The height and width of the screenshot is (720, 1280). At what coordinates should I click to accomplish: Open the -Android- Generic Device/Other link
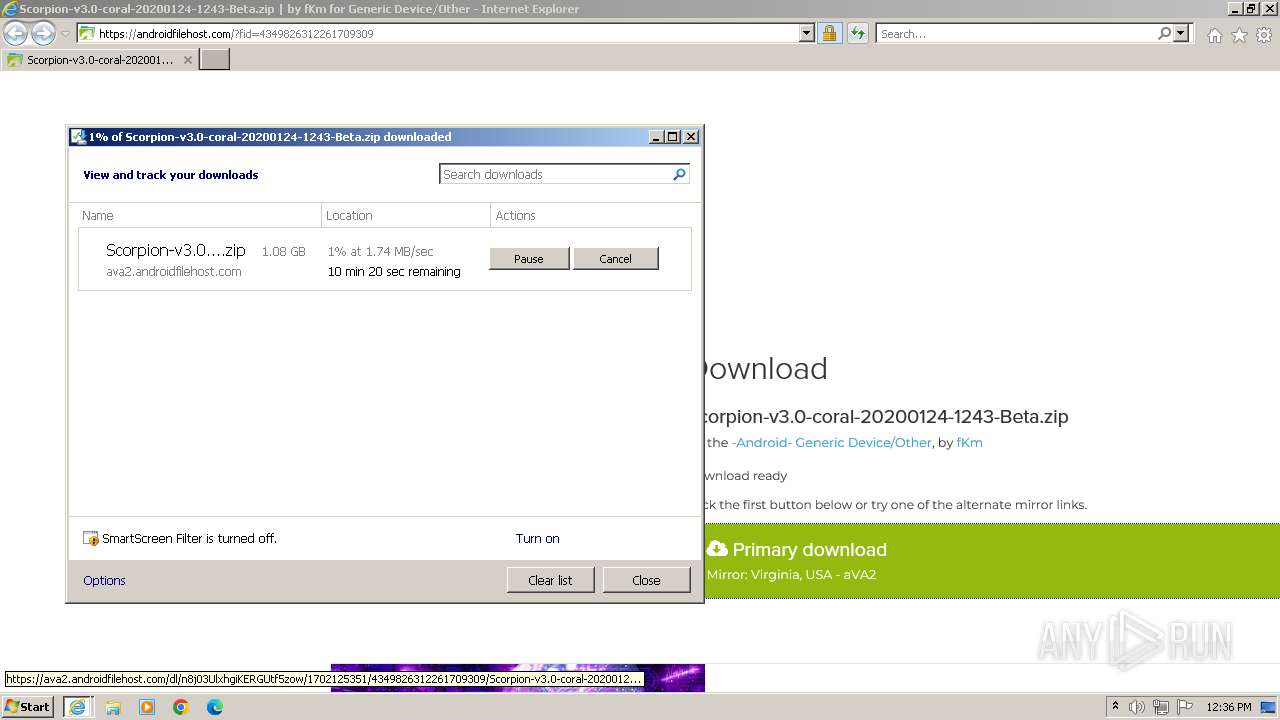pyautogui.click(x=832, y=442)
